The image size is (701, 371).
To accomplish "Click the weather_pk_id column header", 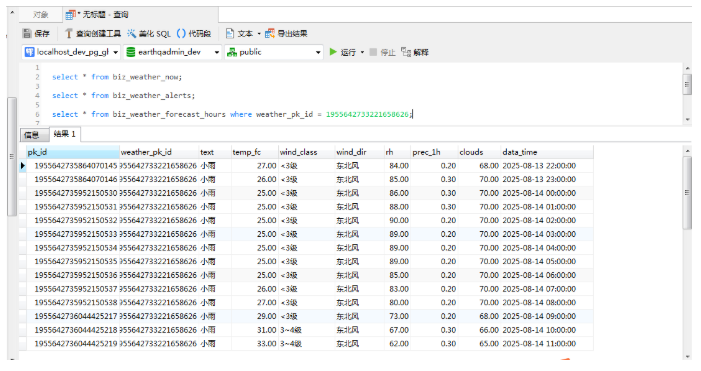I will point(159,152).
